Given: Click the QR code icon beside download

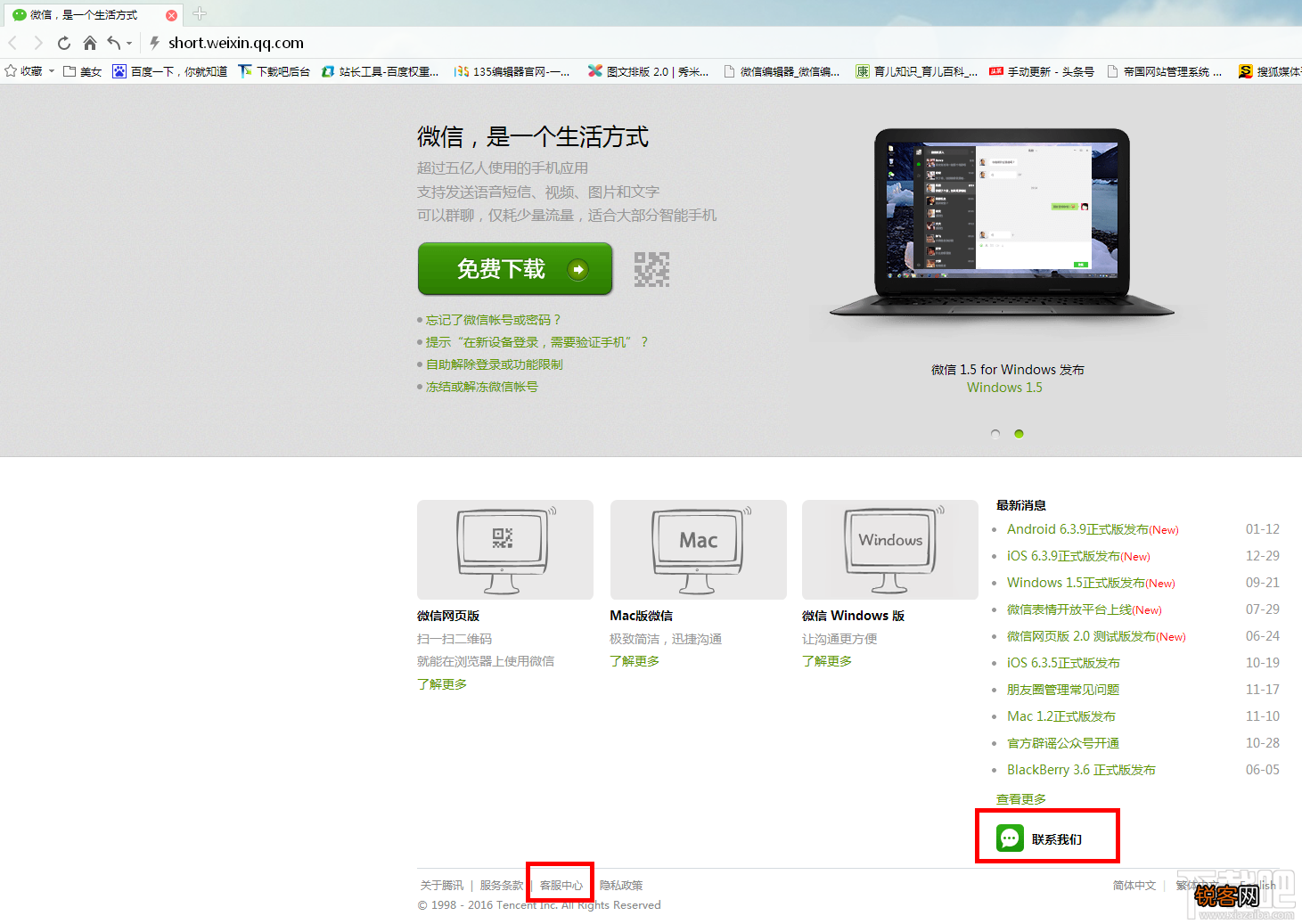Looking at the screenshot, I should coord(651,269).
